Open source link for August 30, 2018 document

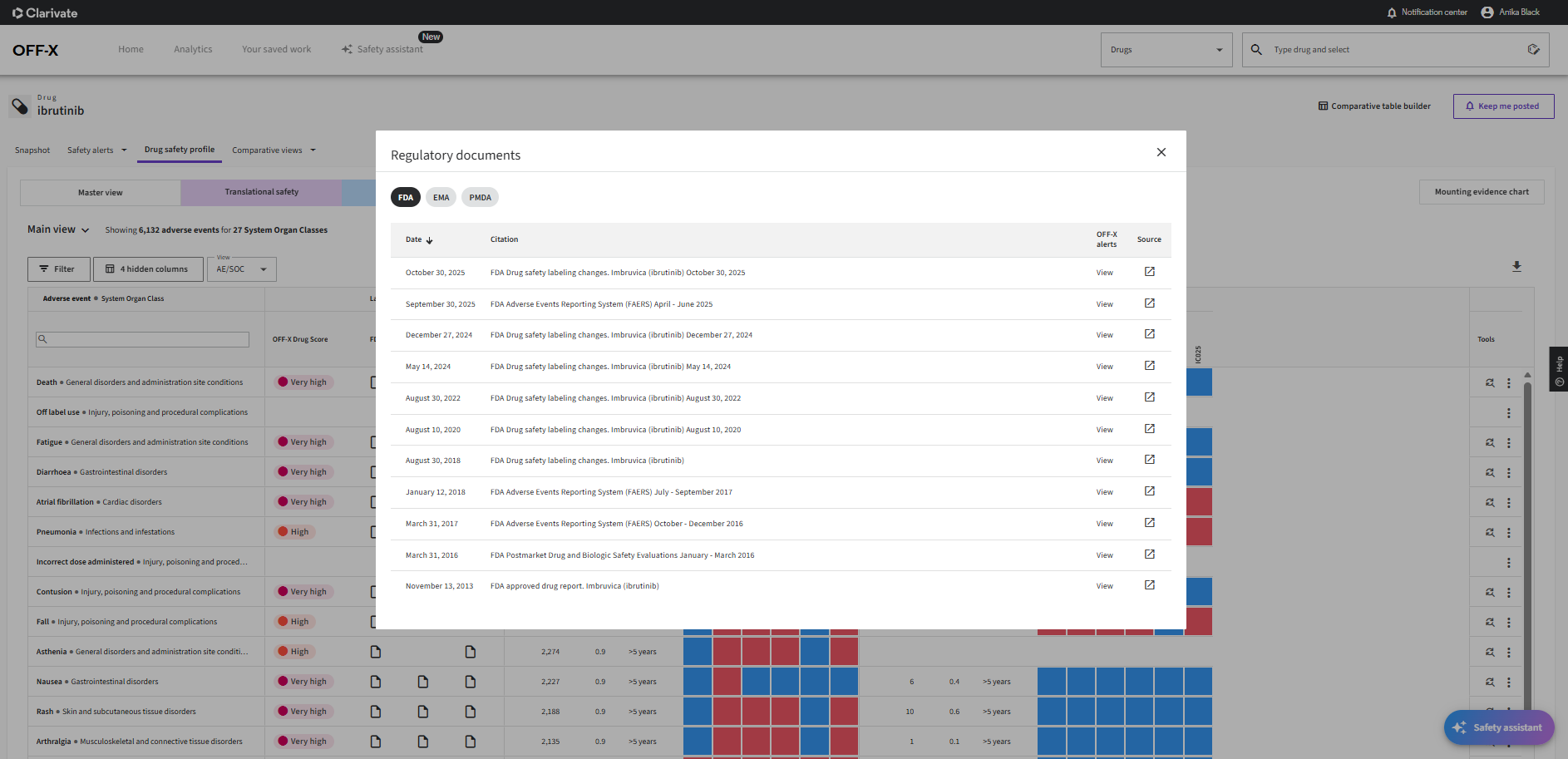1149,460
